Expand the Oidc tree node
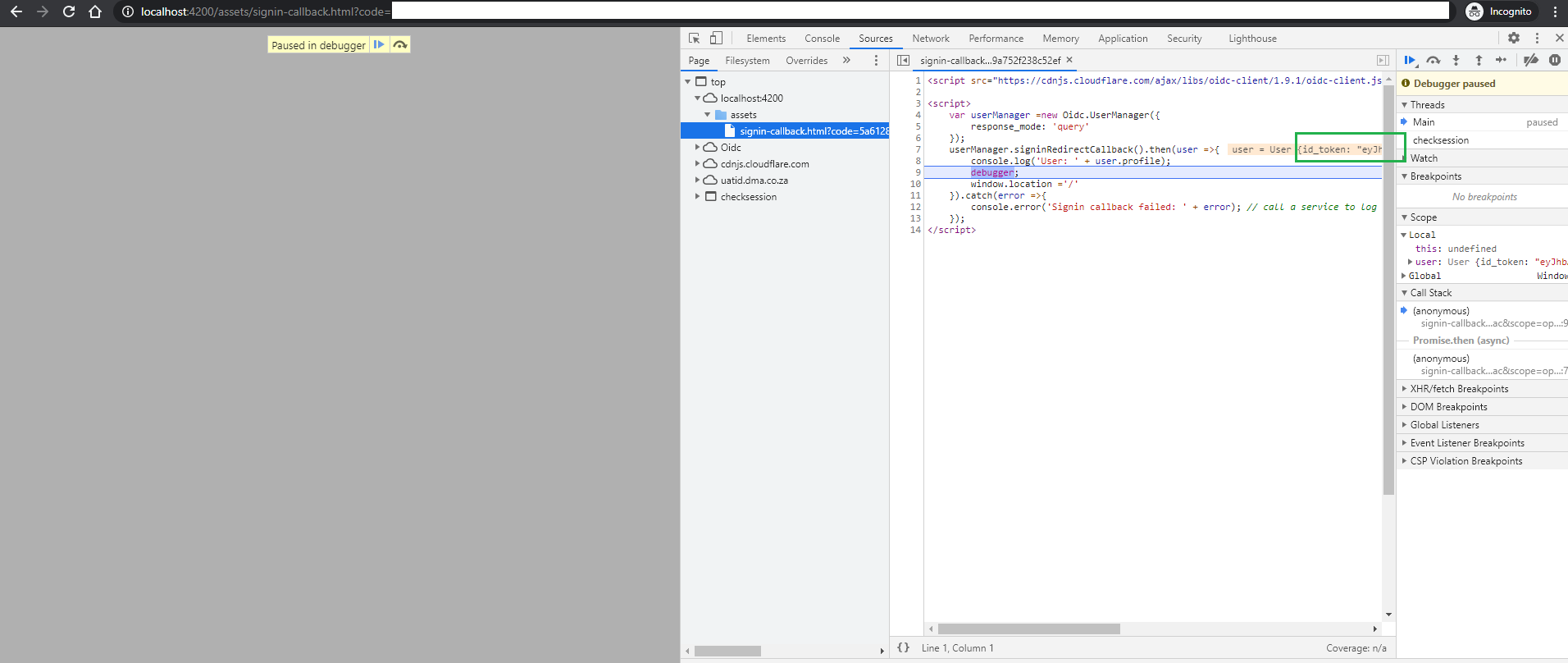This screenshot has height=663, width=1568. (x=698, y=148)
